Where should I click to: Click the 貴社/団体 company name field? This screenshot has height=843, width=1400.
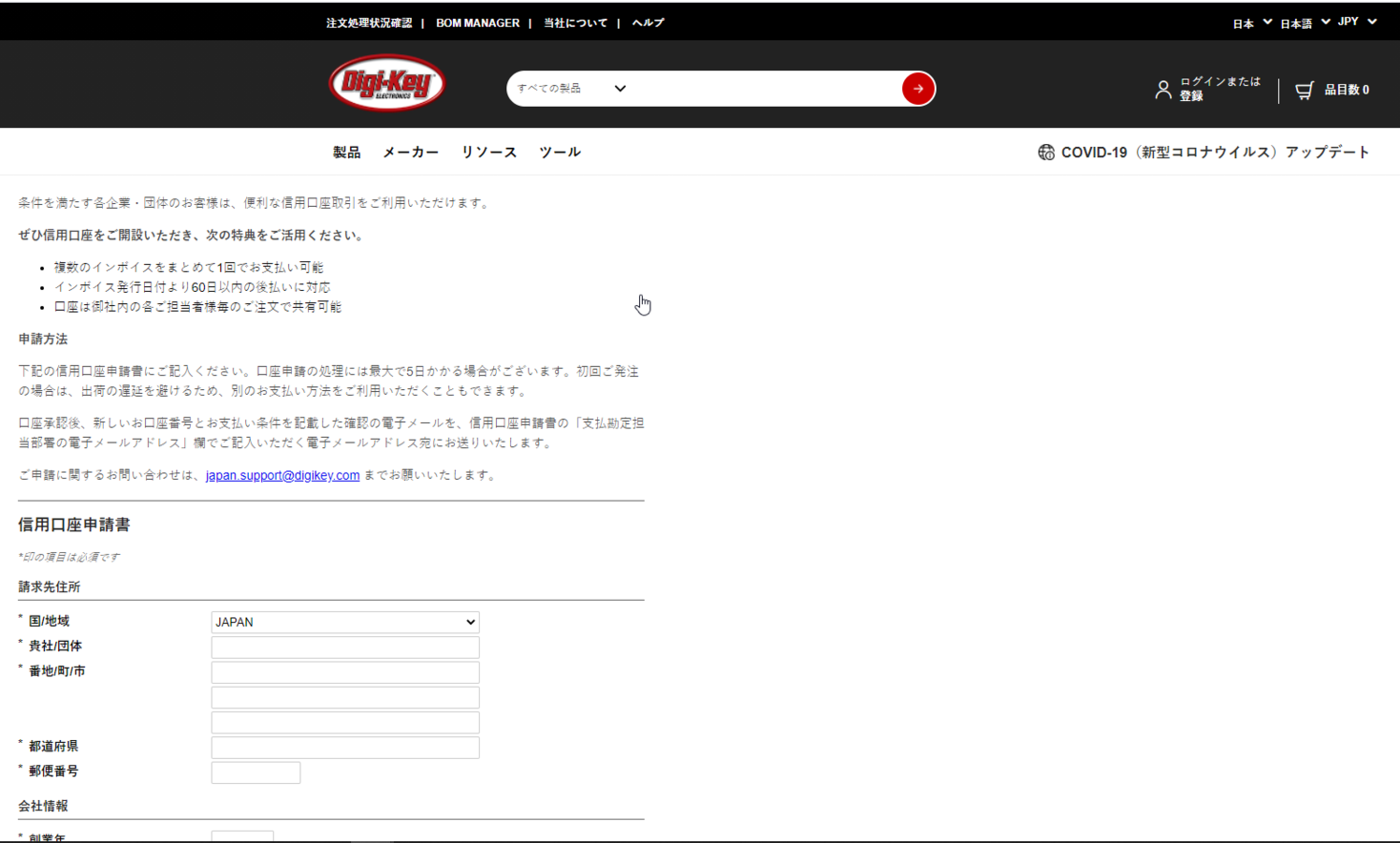[x=344, y=647]
